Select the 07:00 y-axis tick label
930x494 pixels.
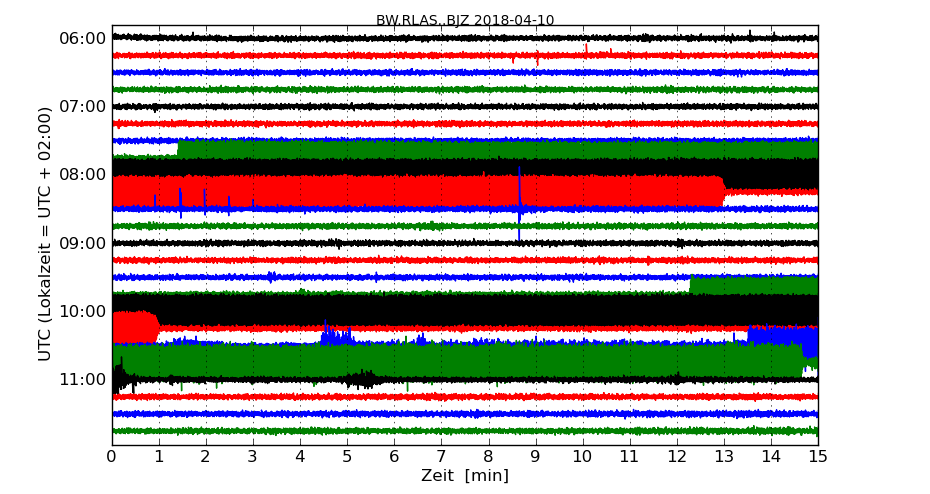83,106
